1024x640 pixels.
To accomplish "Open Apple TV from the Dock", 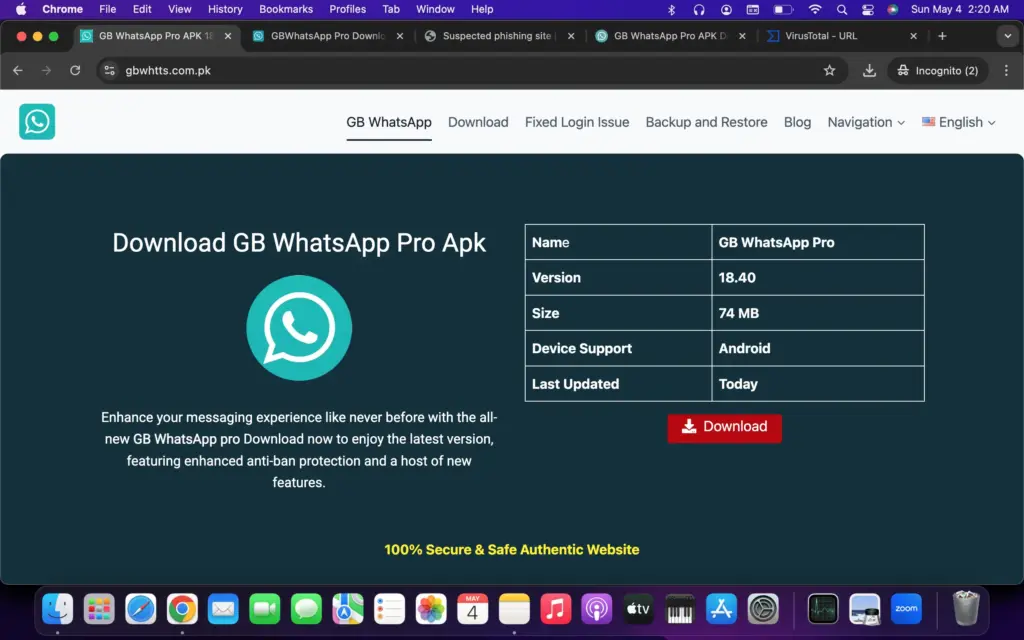I will click(x=638, y=609).
